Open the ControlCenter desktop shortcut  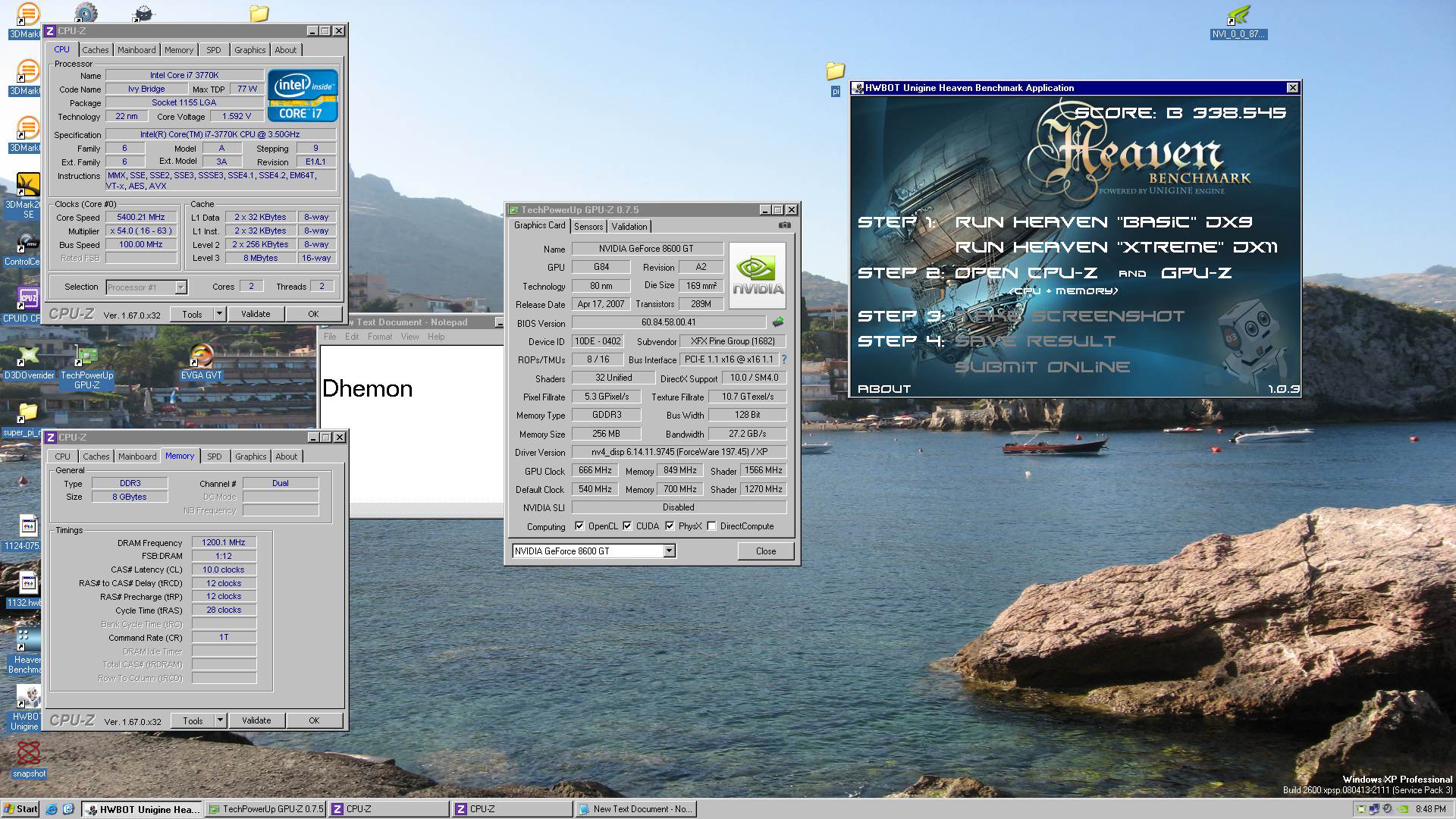(x=24, y=249)
